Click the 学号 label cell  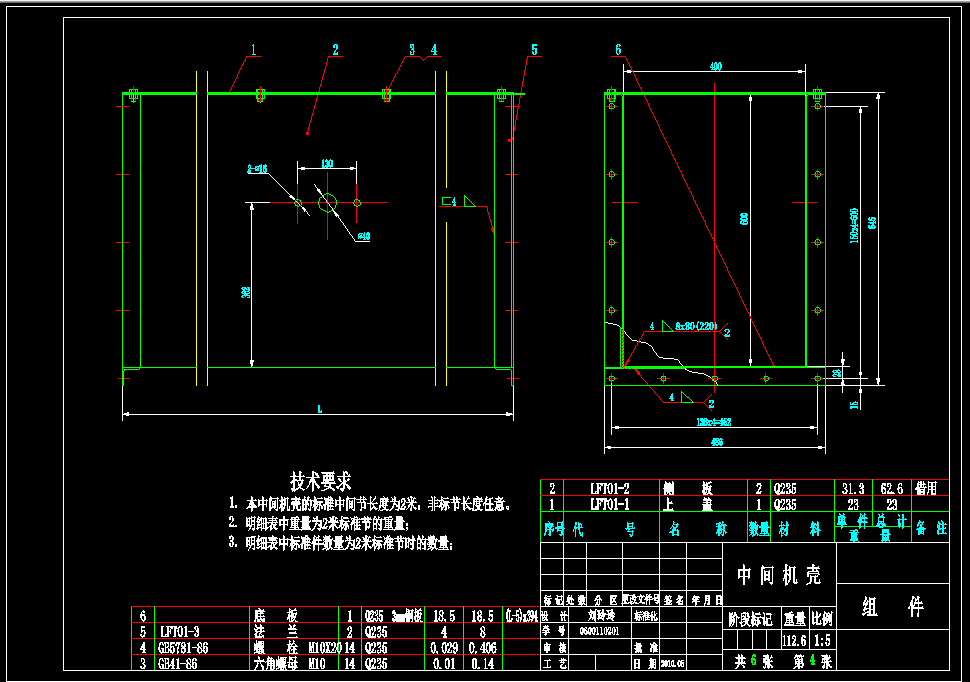(x=555, y=631)
